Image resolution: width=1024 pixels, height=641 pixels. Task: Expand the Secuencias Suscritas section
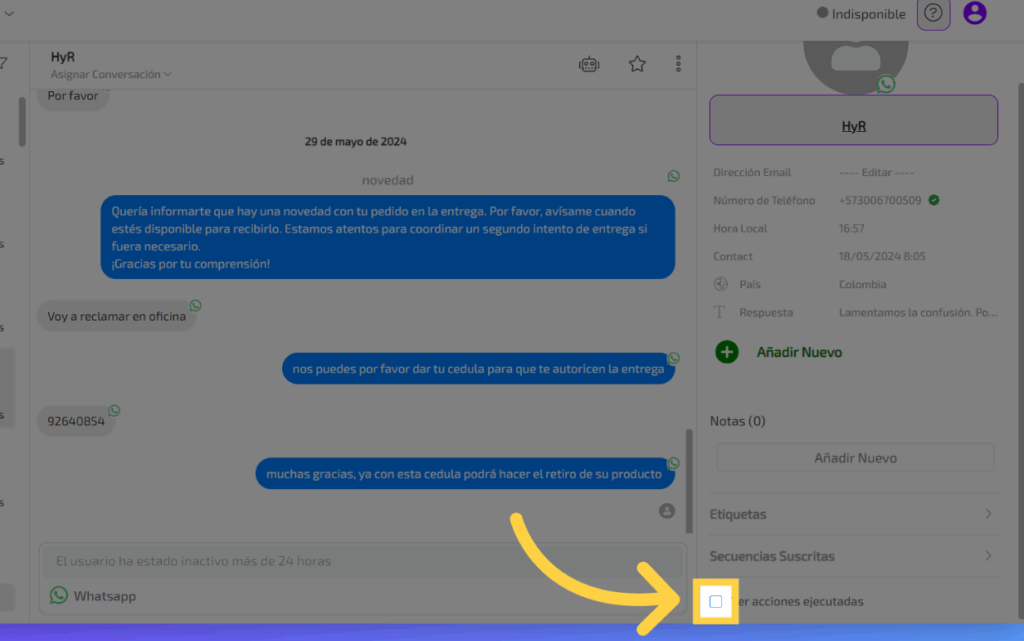(853, 556)
